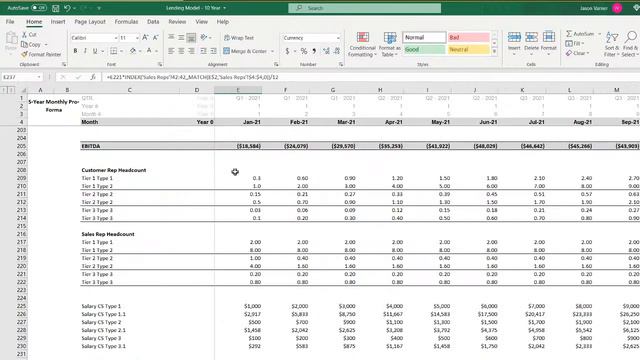This screenshot has width=640, height=360.
Task: Click the Name Box showing the cell reference
Action: tap(22, 77)
